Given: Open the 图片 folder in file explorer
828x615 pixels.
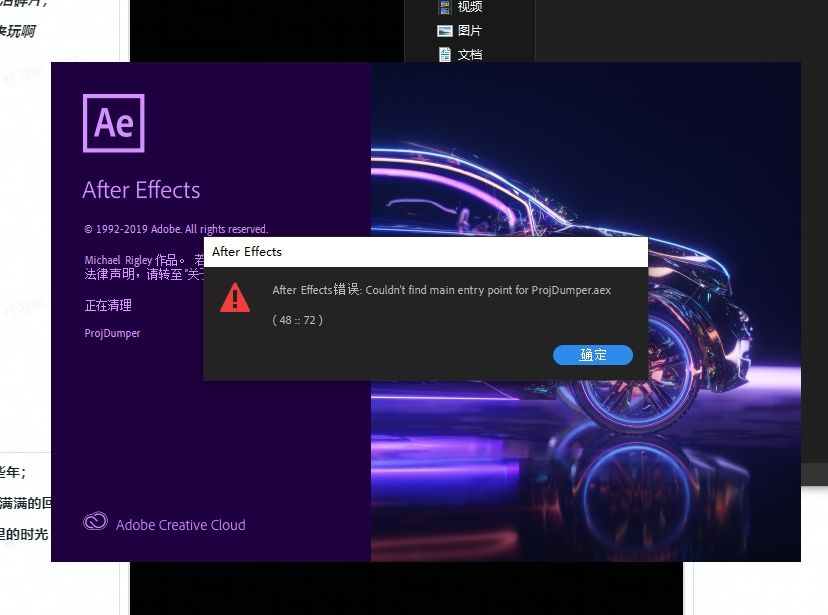Looking at the screenshot, I should click(460, 31).
